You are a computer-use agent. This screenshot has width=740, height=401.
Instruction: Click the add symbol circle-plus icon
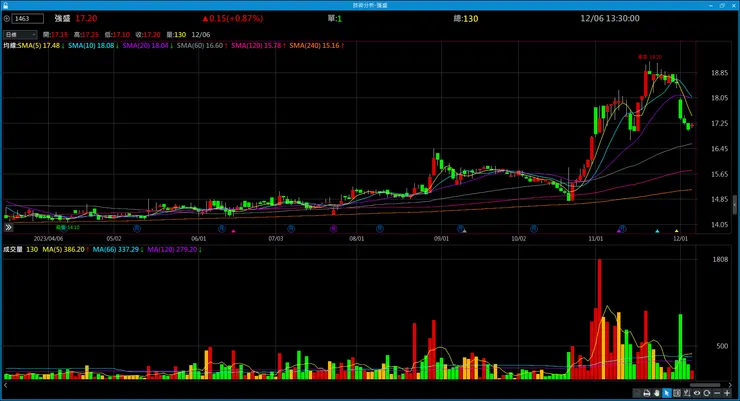(x=7, y=19)
